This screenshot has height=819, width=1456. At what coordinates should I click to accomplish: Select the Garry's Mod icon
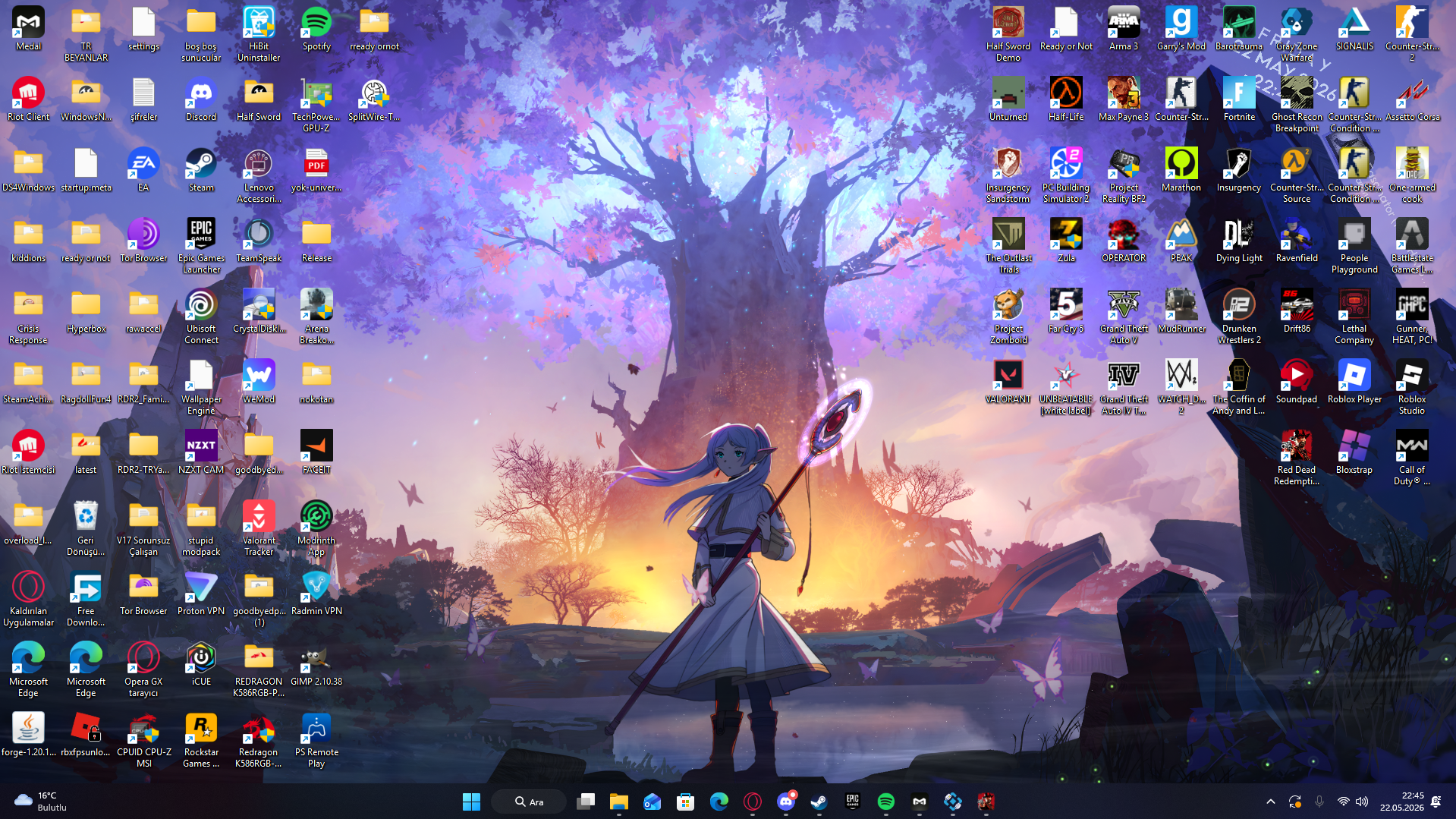tap(1181, 29)
